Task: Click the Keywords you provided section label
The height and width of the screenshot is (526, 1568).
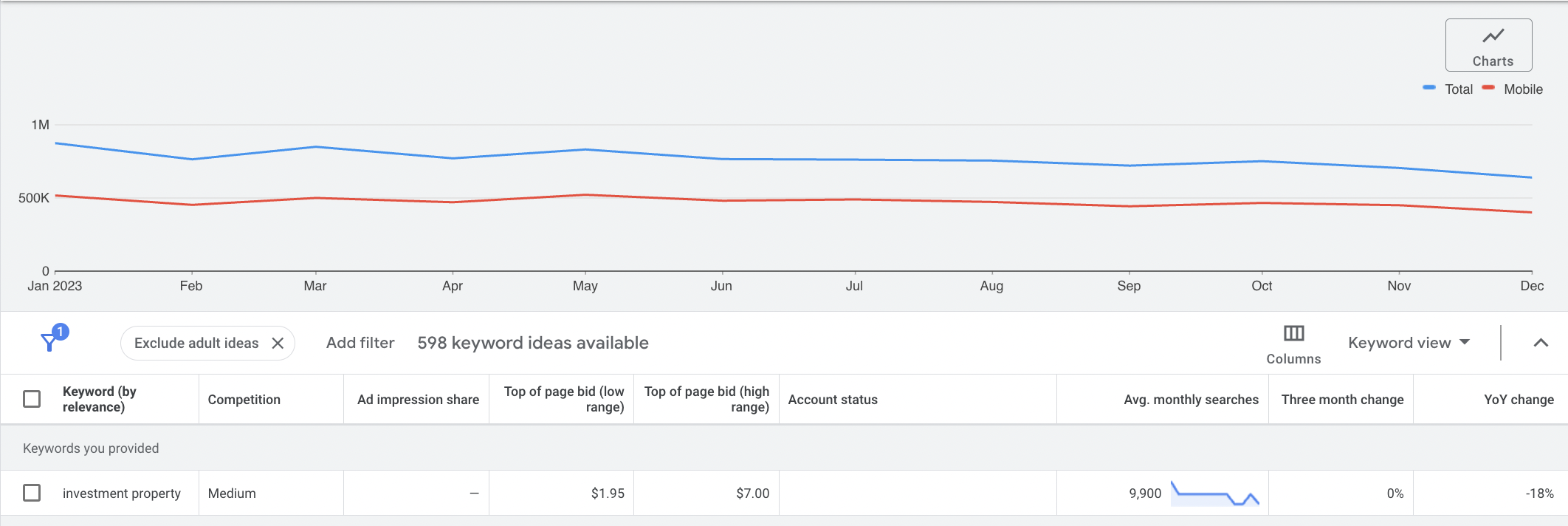Action: click(x=91, y=448)
